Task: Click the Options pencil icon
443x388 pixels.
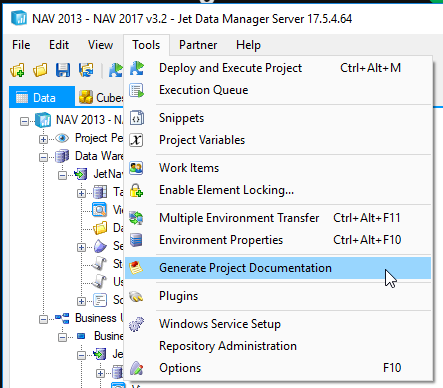Action: [137, 368]
